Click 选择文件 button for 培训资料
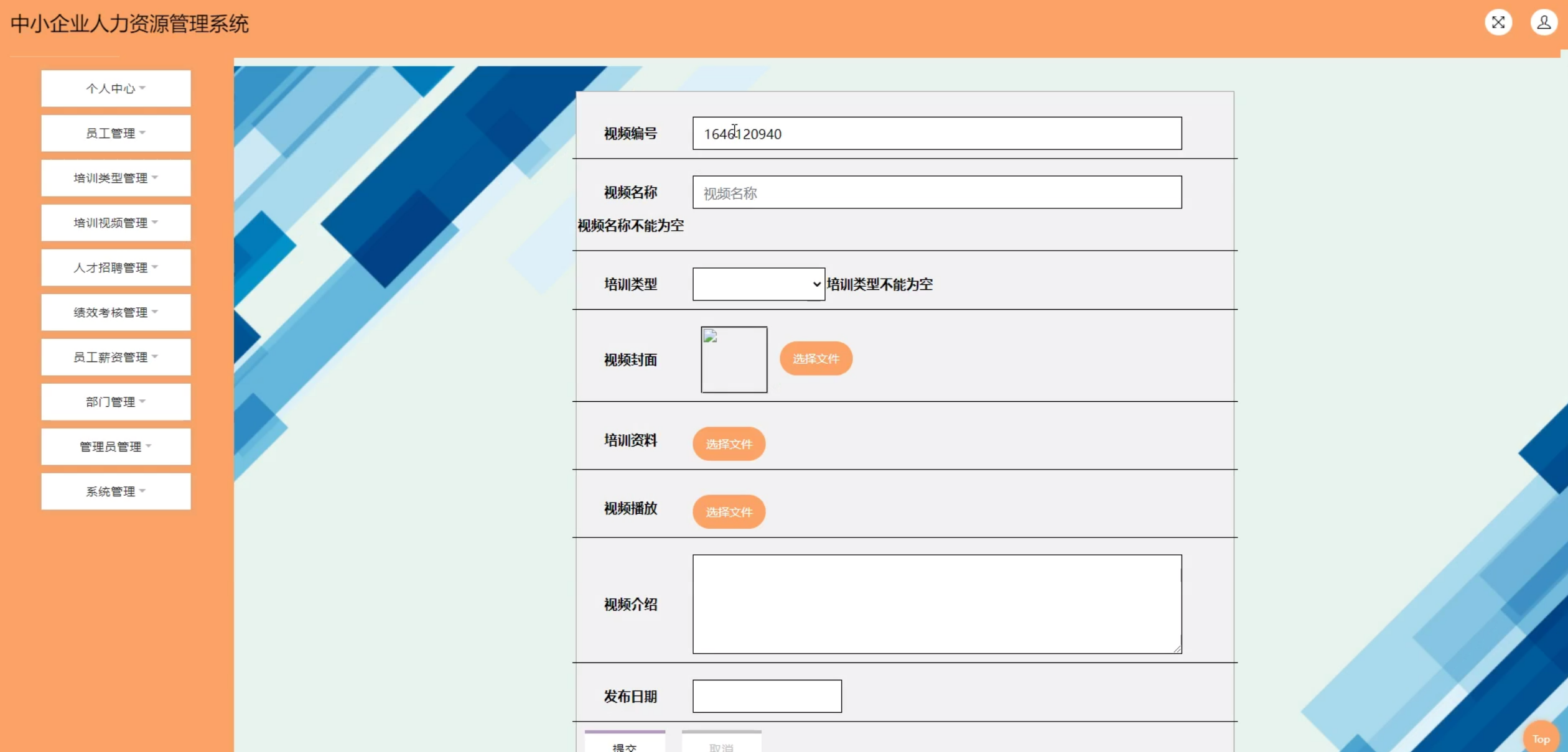This screenshot has height=752, width=1568. [729, 443]
